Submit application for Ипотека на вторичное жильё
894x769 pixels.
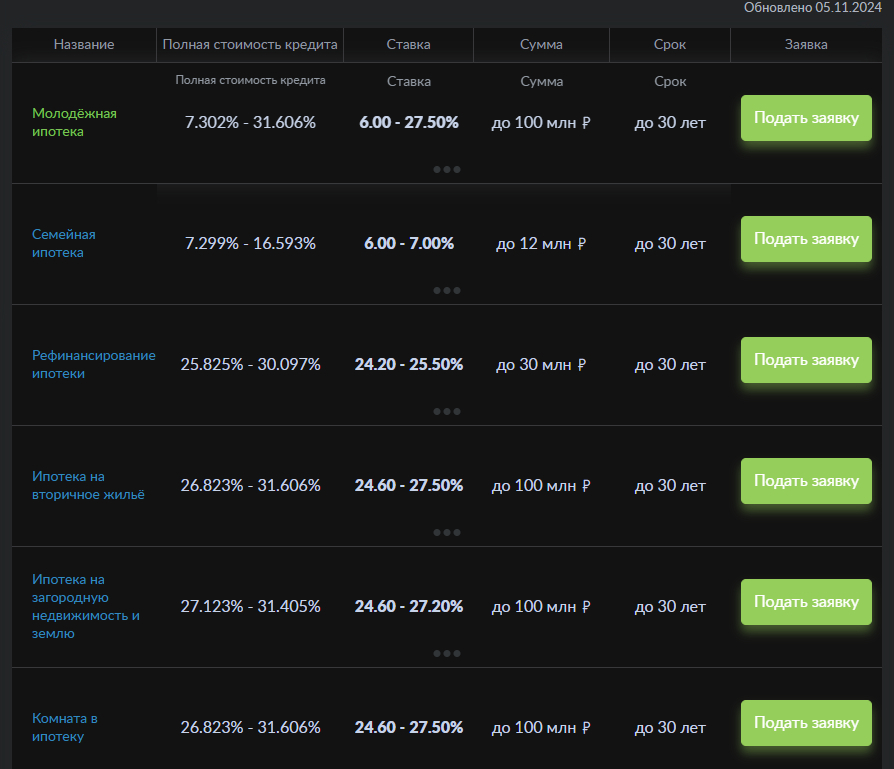(x=806, y=481)
